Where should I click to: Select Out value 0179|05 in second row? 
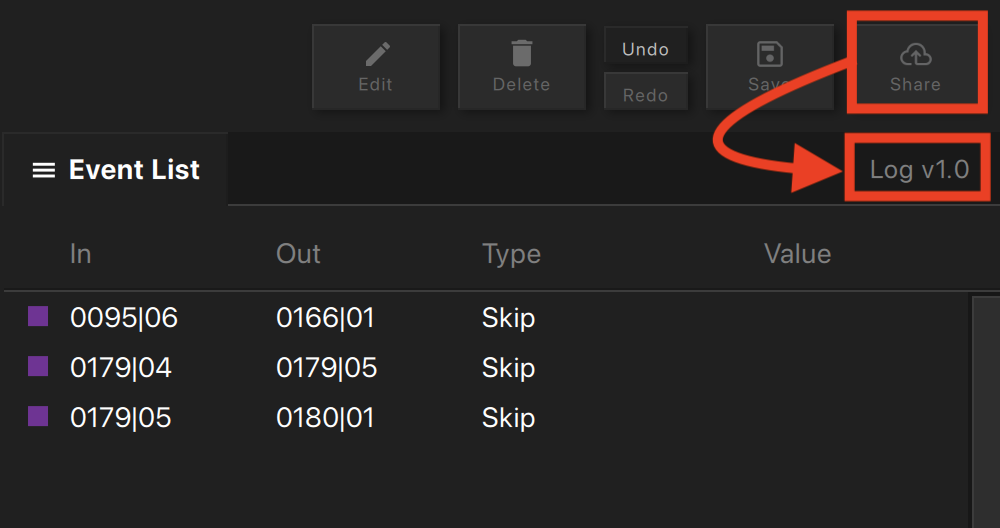(327, 368)
